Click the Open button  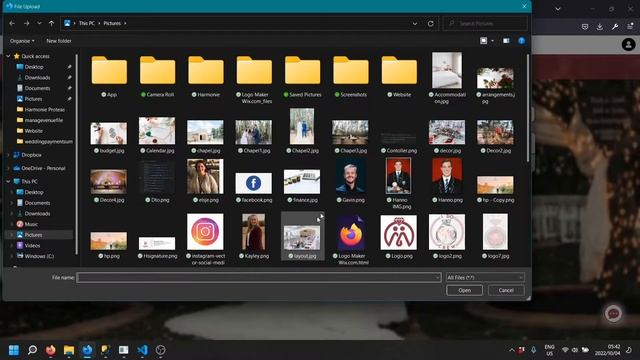pyautogui.click(x=464, y=290)
